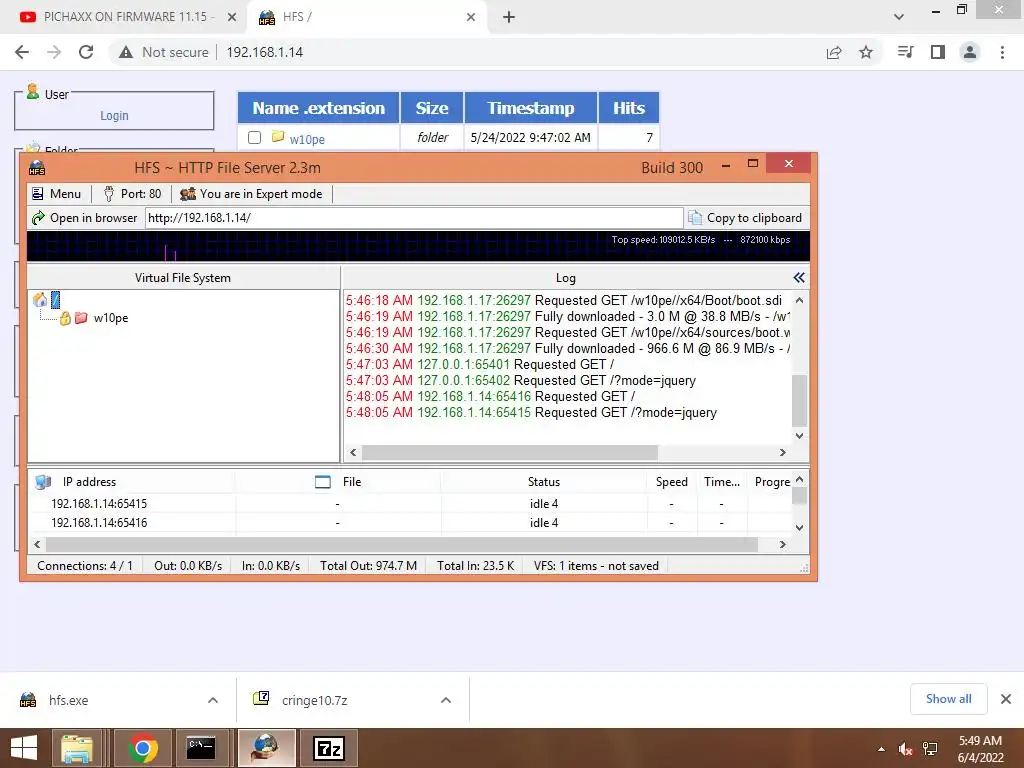Click the HFS title bar icon
Viewport: 1024px width, 768px height.
coord(37,168)
